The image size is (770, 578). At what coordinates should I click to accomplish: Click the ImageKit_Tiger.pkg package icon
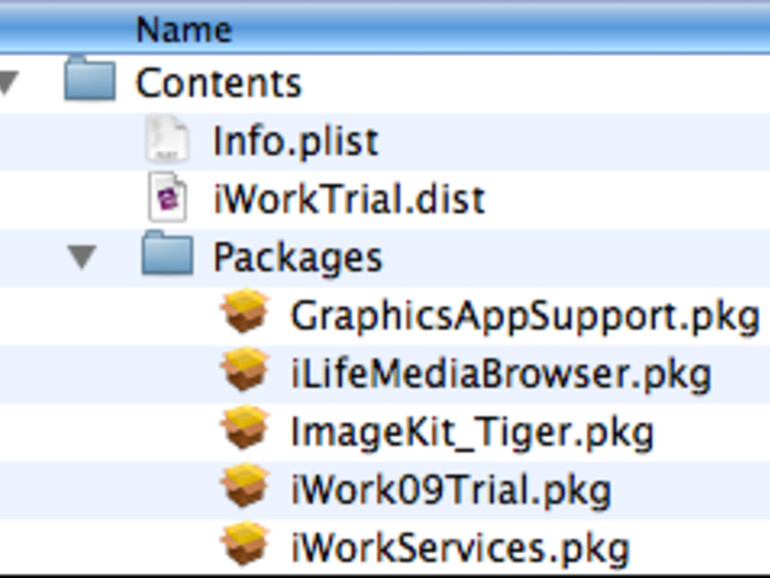245,431
